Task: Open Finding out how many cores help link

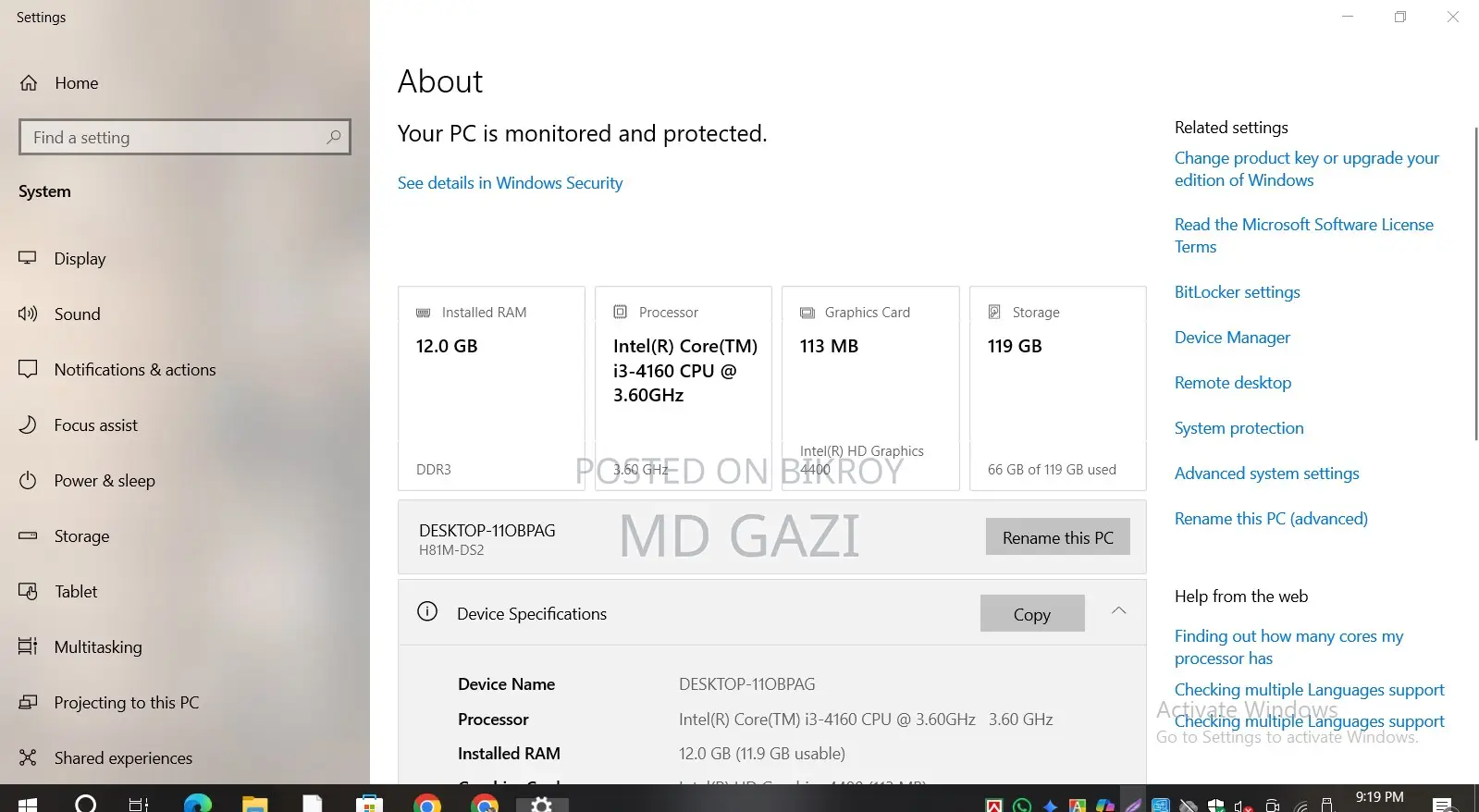Action: (1288, 647)
